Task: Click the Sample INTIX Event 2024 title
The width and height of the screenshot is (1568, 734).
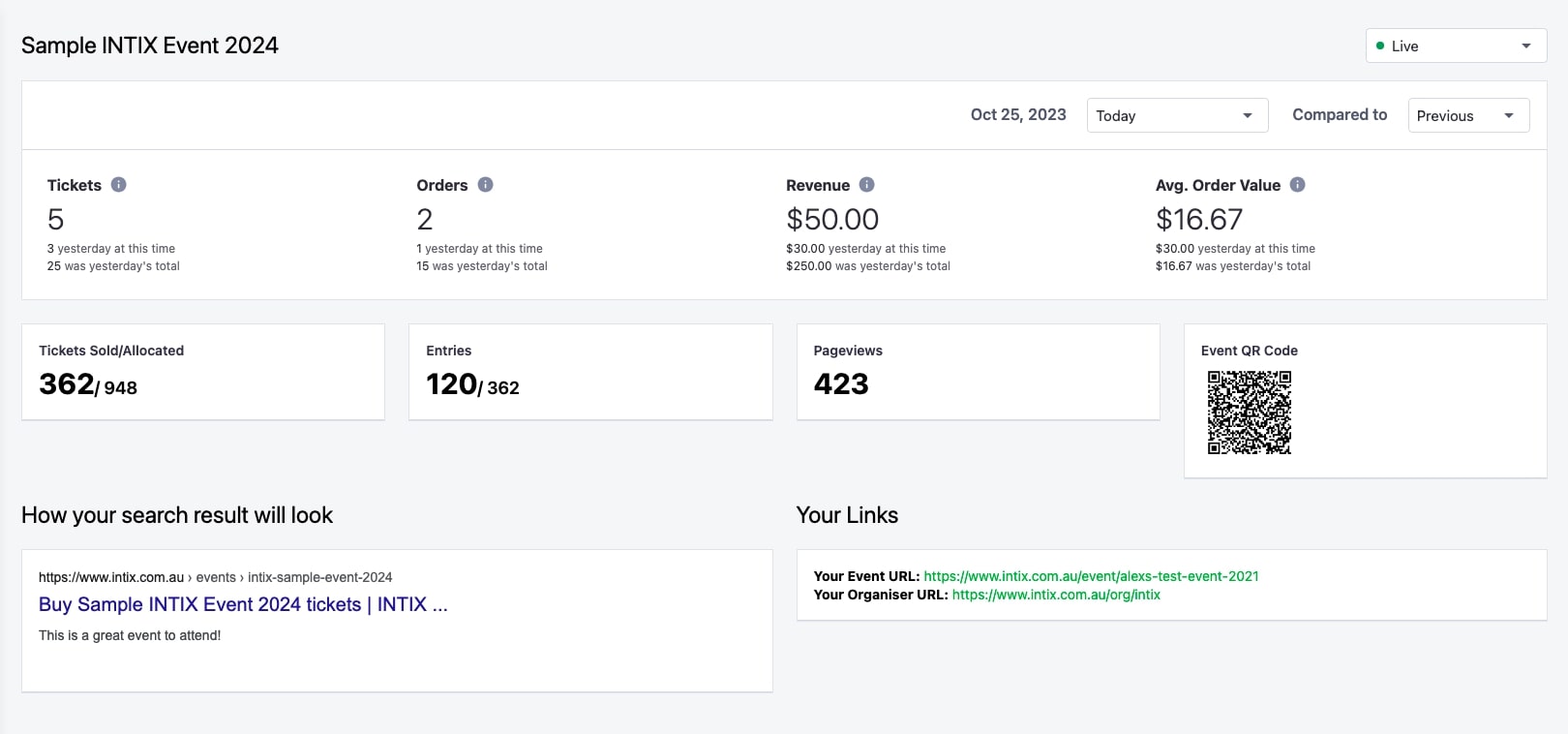Action: [x=150, y=46]
